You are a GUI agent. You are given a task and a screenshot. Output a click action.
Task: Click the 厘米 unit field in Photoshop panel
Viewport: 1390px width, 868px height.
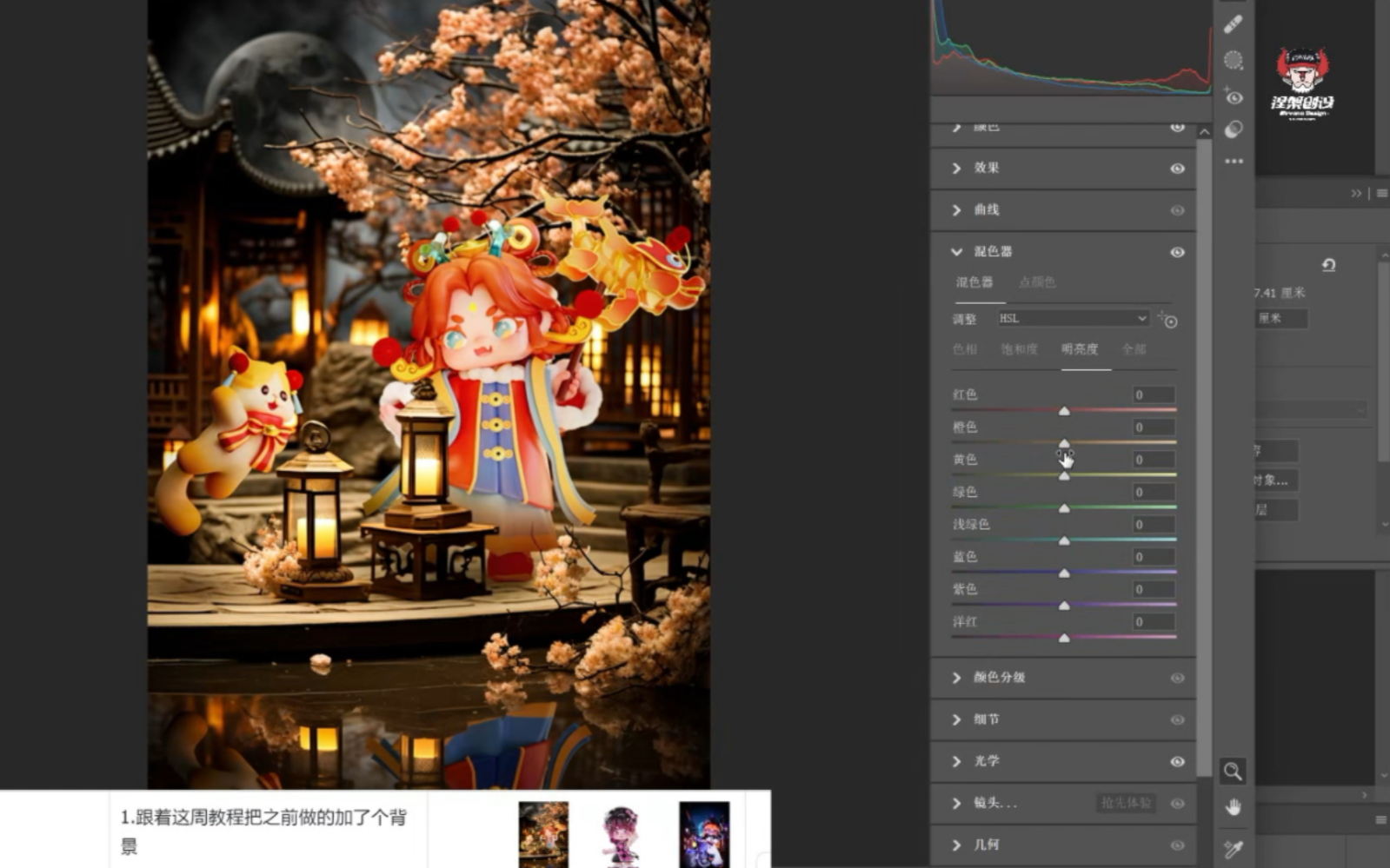pyautogui.click(x=1280, y=319)
